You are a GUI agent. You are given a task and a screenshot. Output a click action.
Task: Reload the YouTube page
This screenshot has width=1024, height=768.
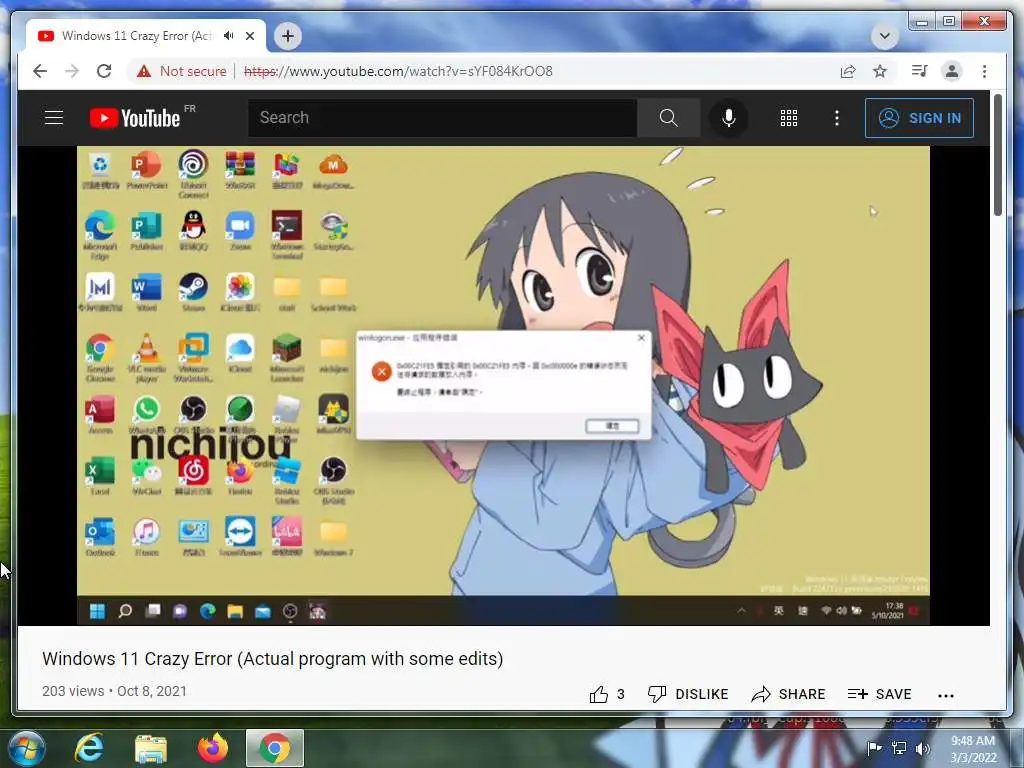[x=104, y=71]
